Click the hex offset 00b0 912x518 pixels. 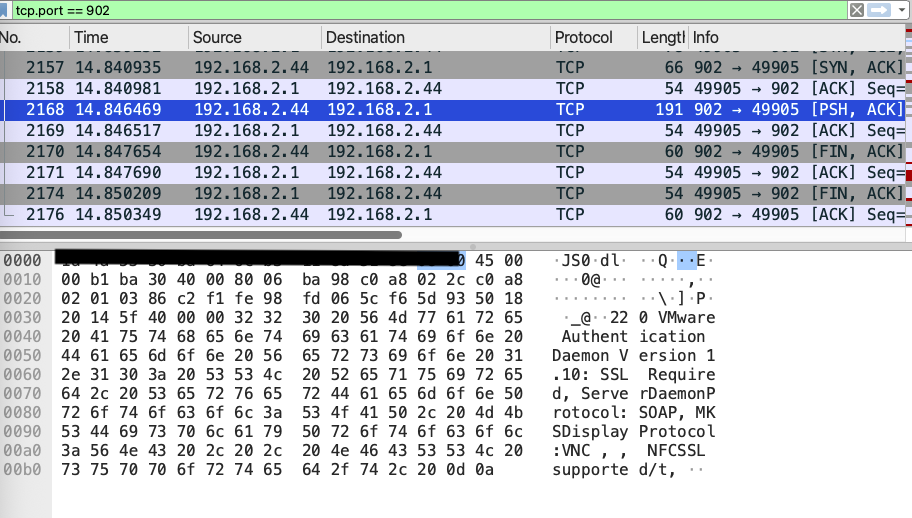22,469
